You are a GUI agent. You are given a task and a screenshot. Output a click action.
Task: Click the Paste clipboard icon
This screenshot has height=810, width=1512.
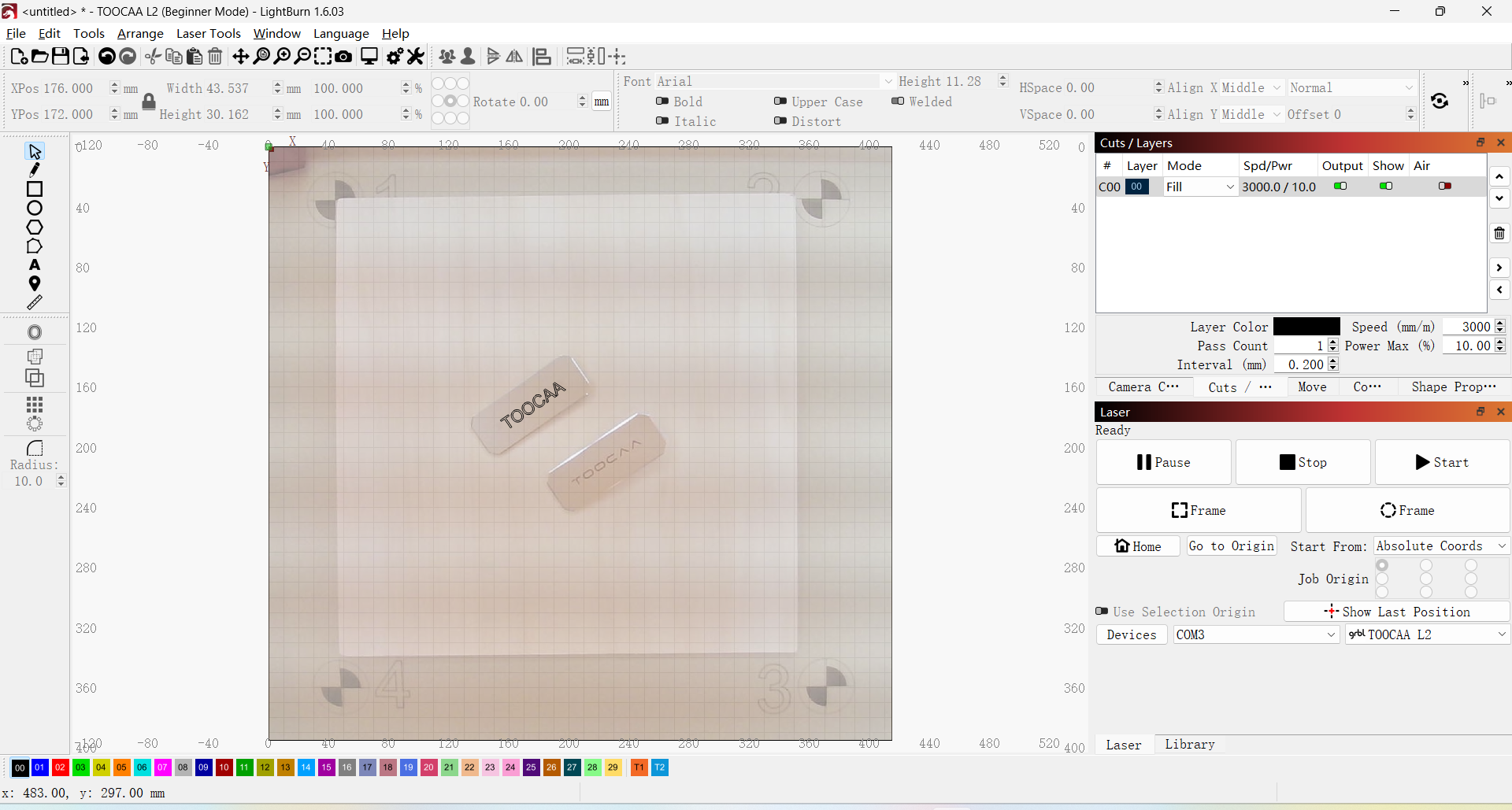195,57
